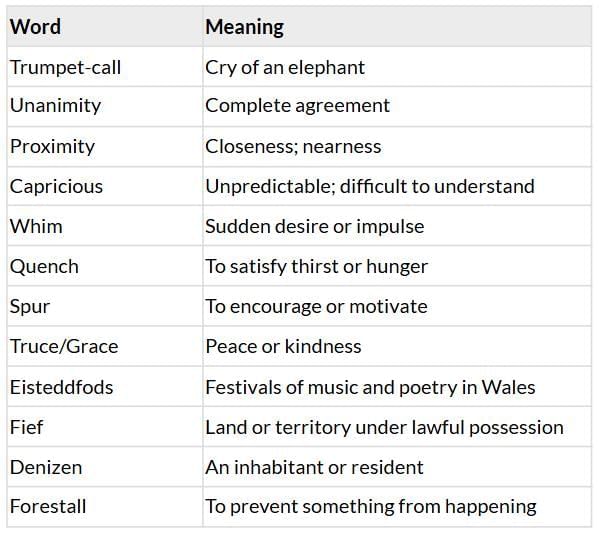This screenshot has width=599, height=536.
Task: Click the Closeness; nearness meaning
Action: point(293,147)
